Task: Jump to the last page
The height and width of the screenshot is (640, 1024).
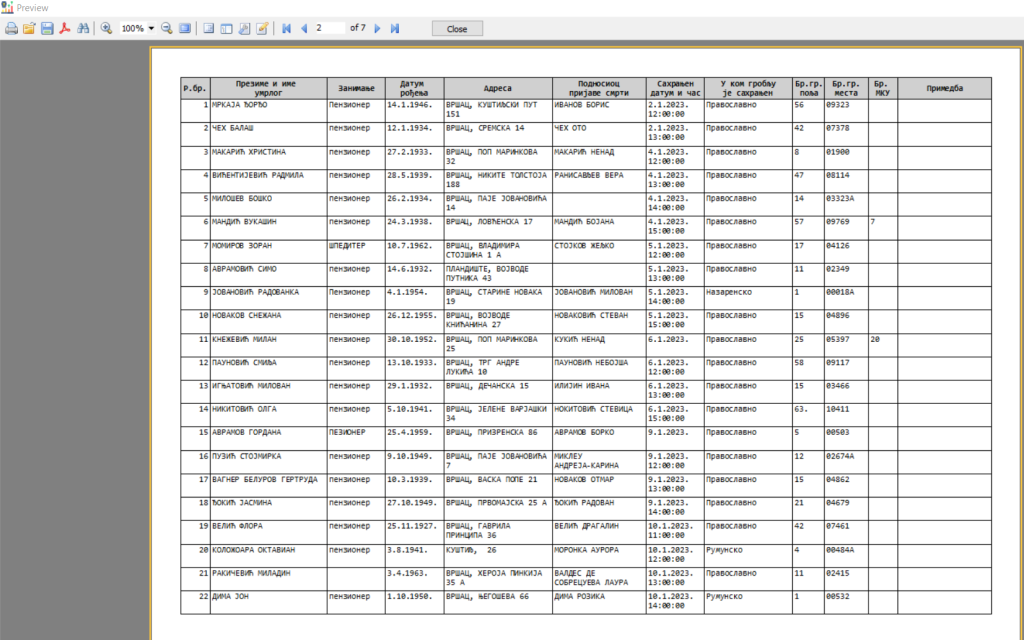Action: pos(395,29)
